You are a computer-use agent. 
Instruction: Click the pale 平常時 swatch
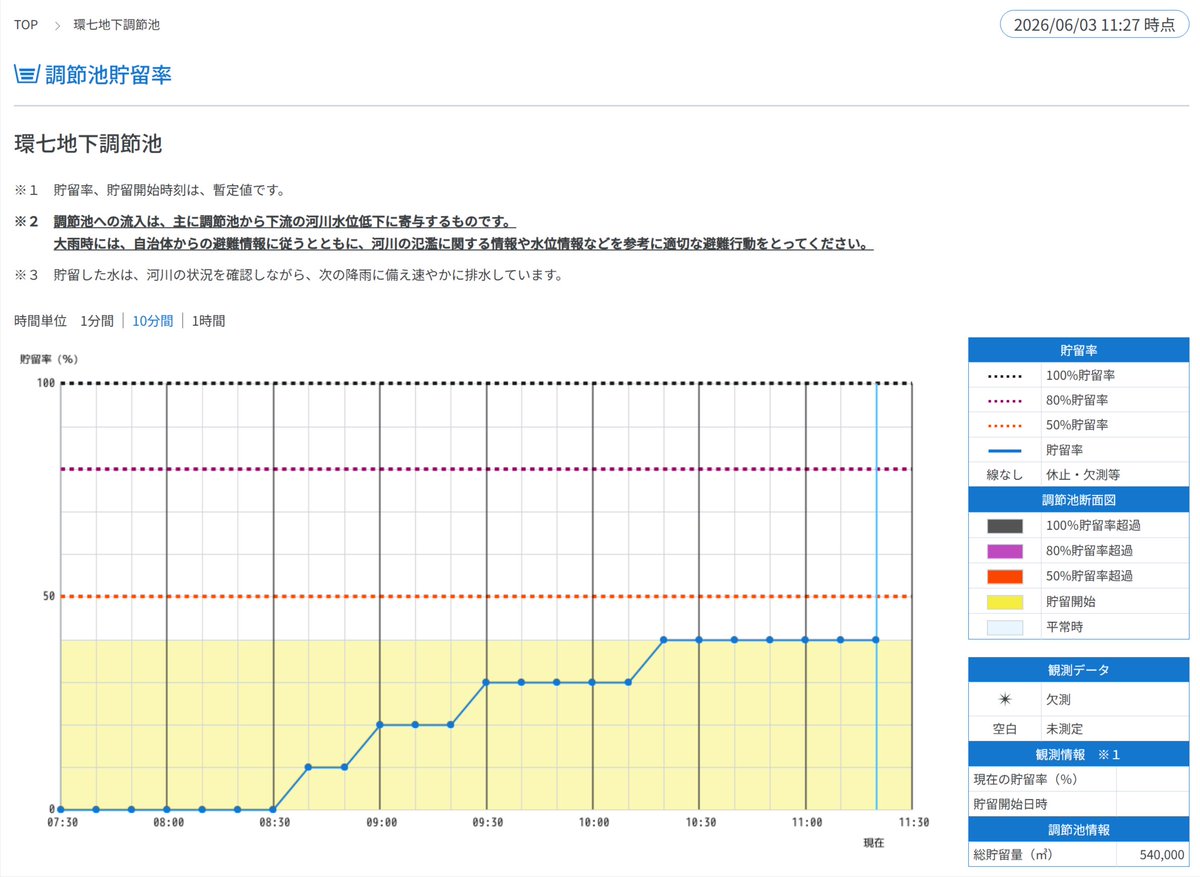tap(1004, 627)
